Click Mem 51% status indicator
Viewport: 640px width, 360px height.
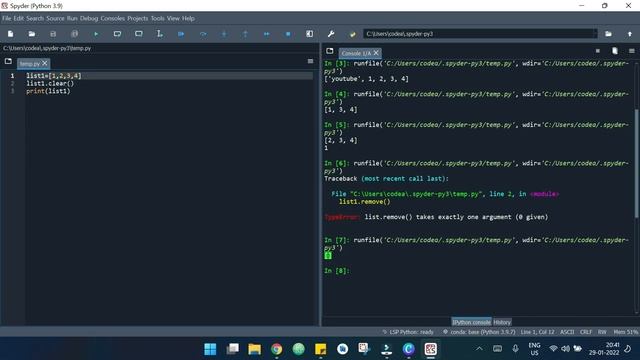[x=626, y=332]
